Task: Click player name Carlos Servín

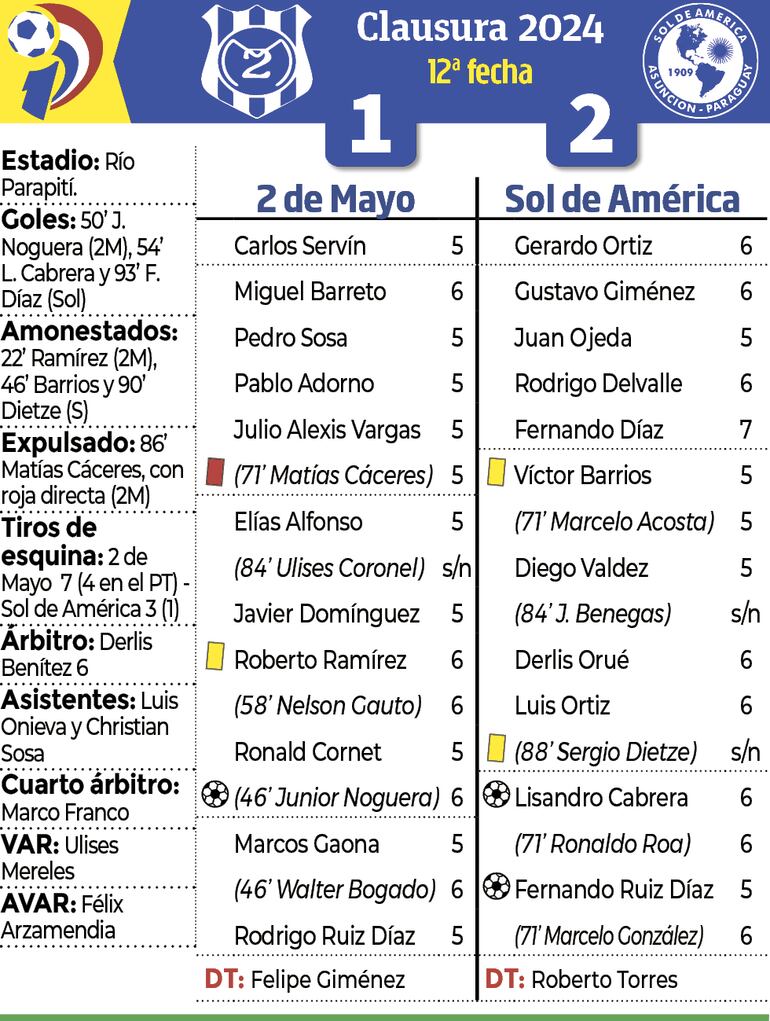Action: (299, 245)
